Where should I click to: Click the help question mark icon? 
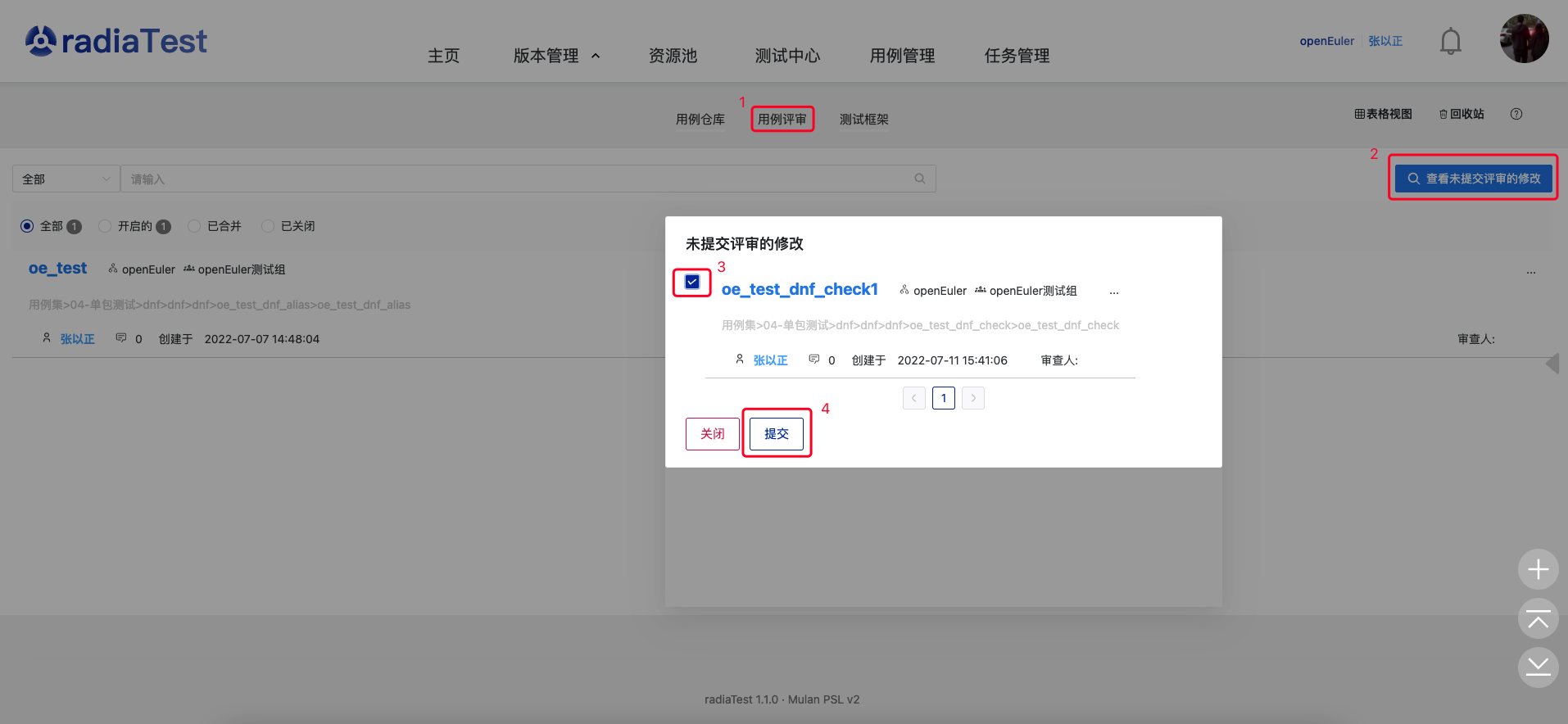pyautogui.click(x=1516, y=115)
